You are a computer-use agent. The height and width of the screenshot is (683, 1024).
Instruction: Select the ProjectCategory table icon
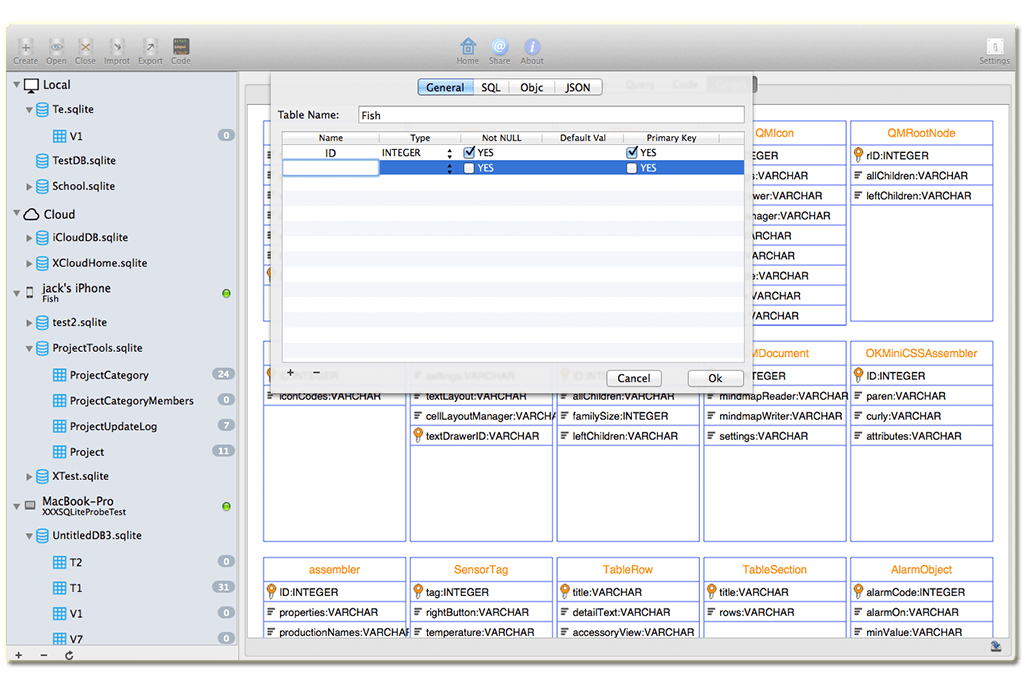coord(59,375)
